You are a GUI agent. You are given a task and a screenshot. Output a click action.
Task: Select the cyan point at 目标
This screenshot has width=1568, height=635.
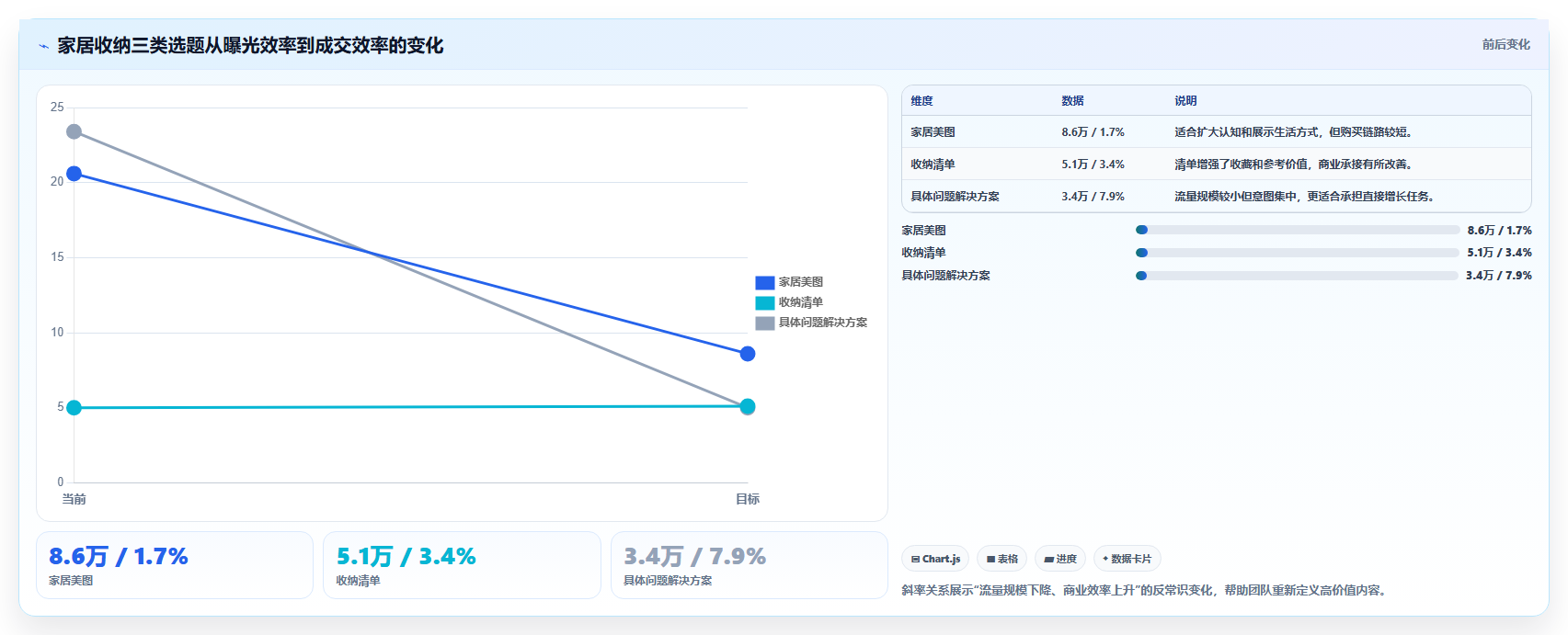(x=748, y=406)
